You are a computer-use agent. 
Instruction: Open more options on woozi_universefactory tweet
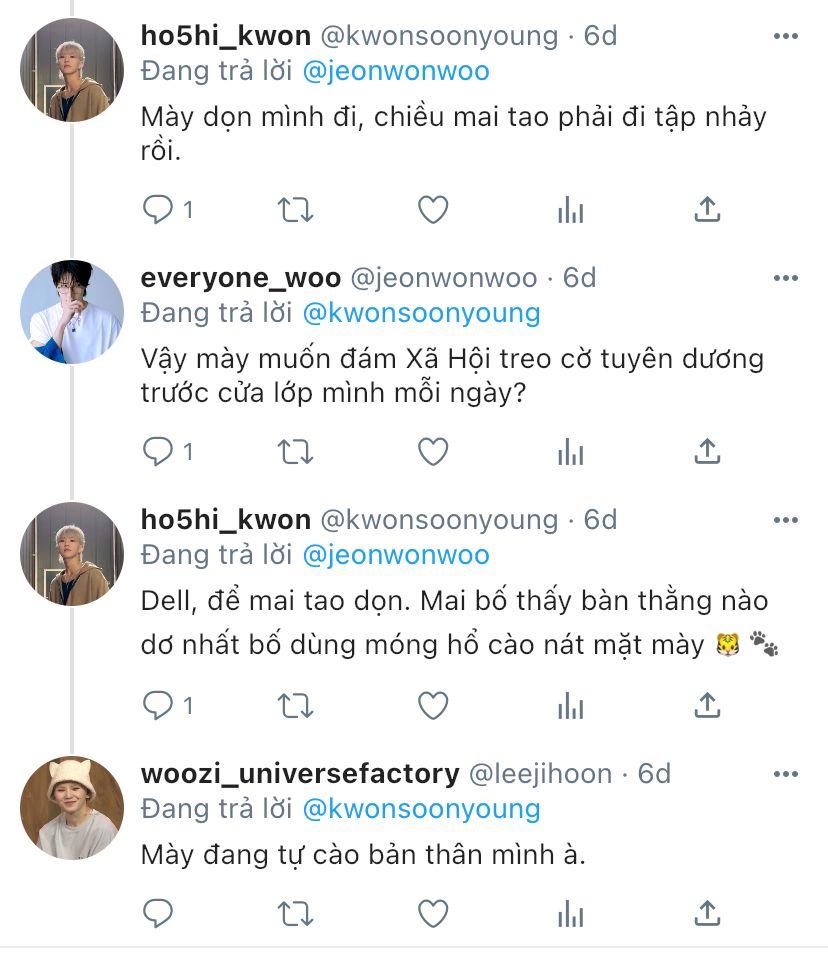786,774
